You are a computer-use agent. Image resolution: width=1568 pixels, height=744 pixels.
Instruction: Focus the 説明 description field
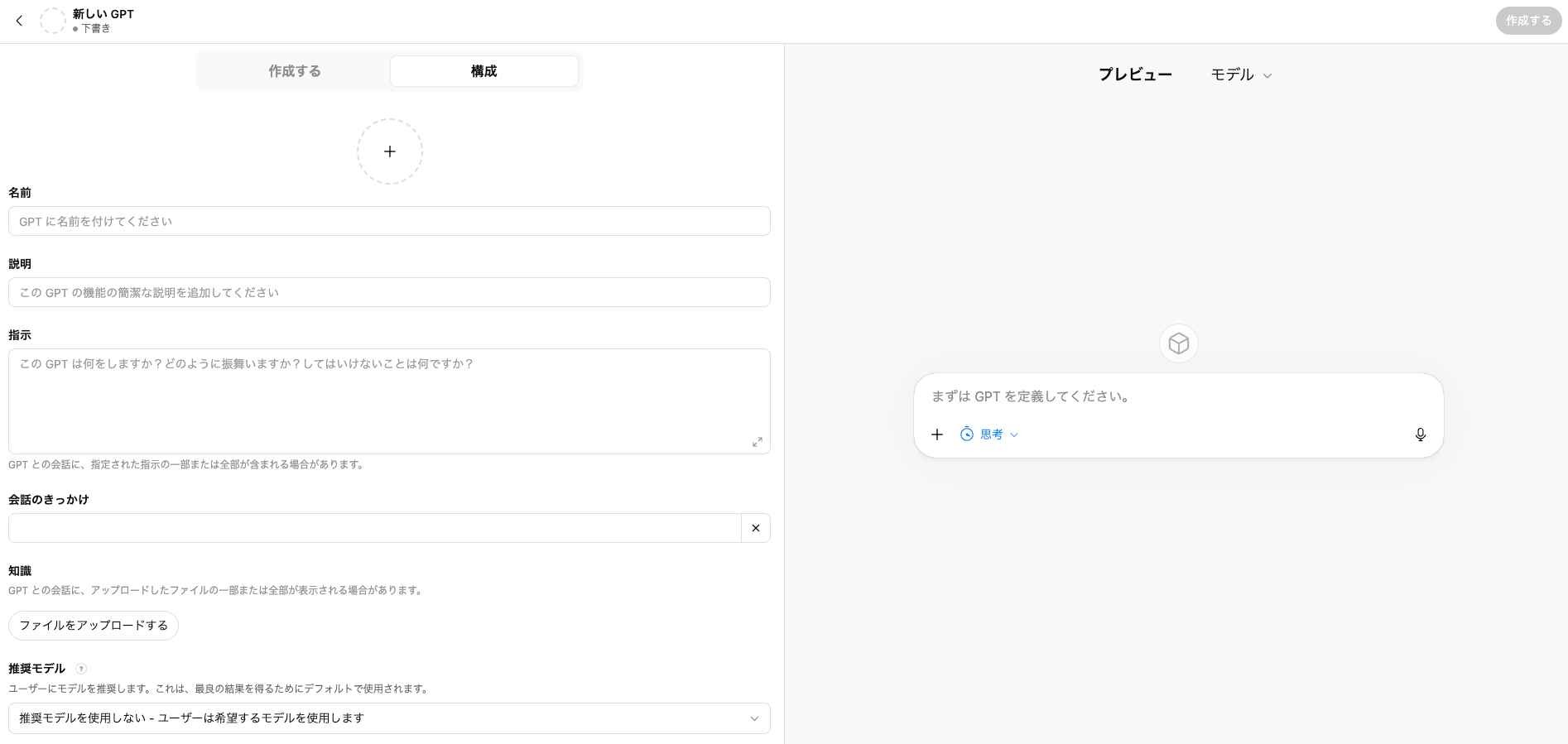389,292
